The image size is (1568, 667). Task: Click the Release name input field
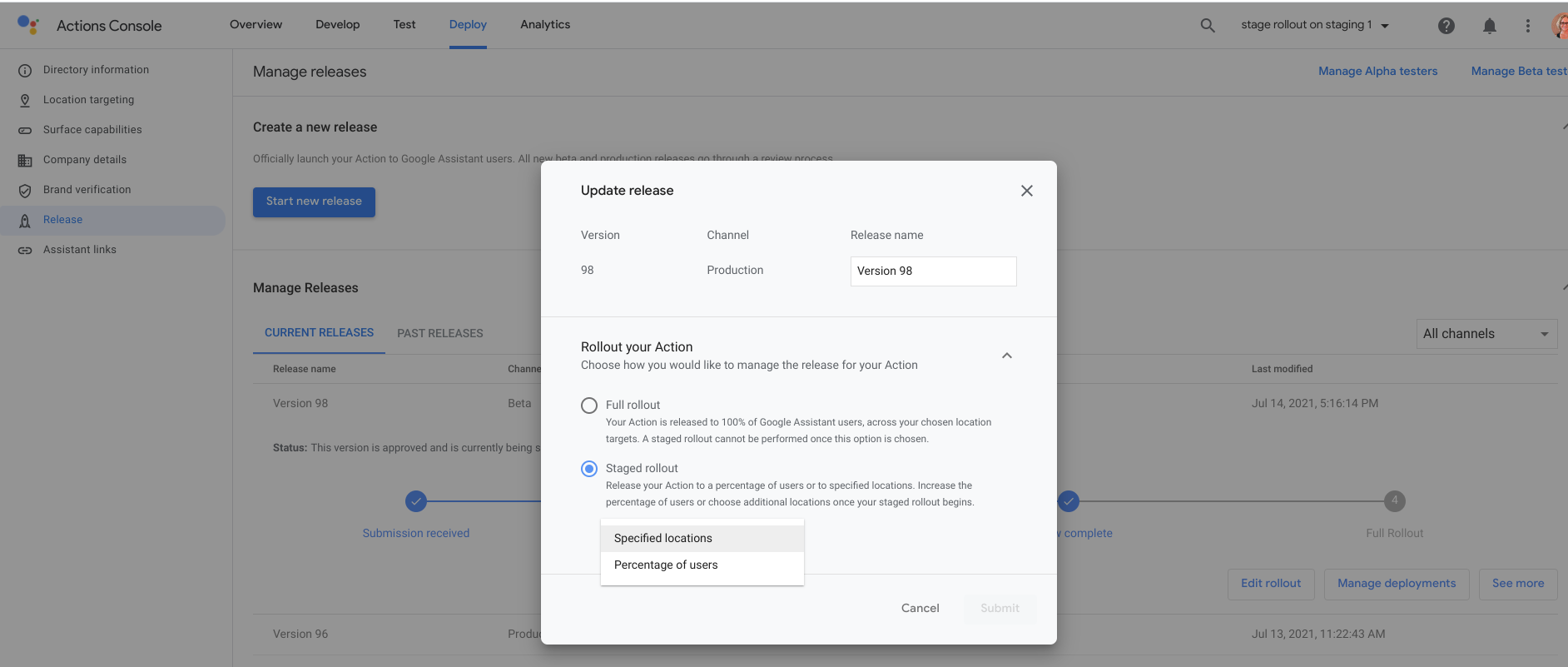pos(933,271)
